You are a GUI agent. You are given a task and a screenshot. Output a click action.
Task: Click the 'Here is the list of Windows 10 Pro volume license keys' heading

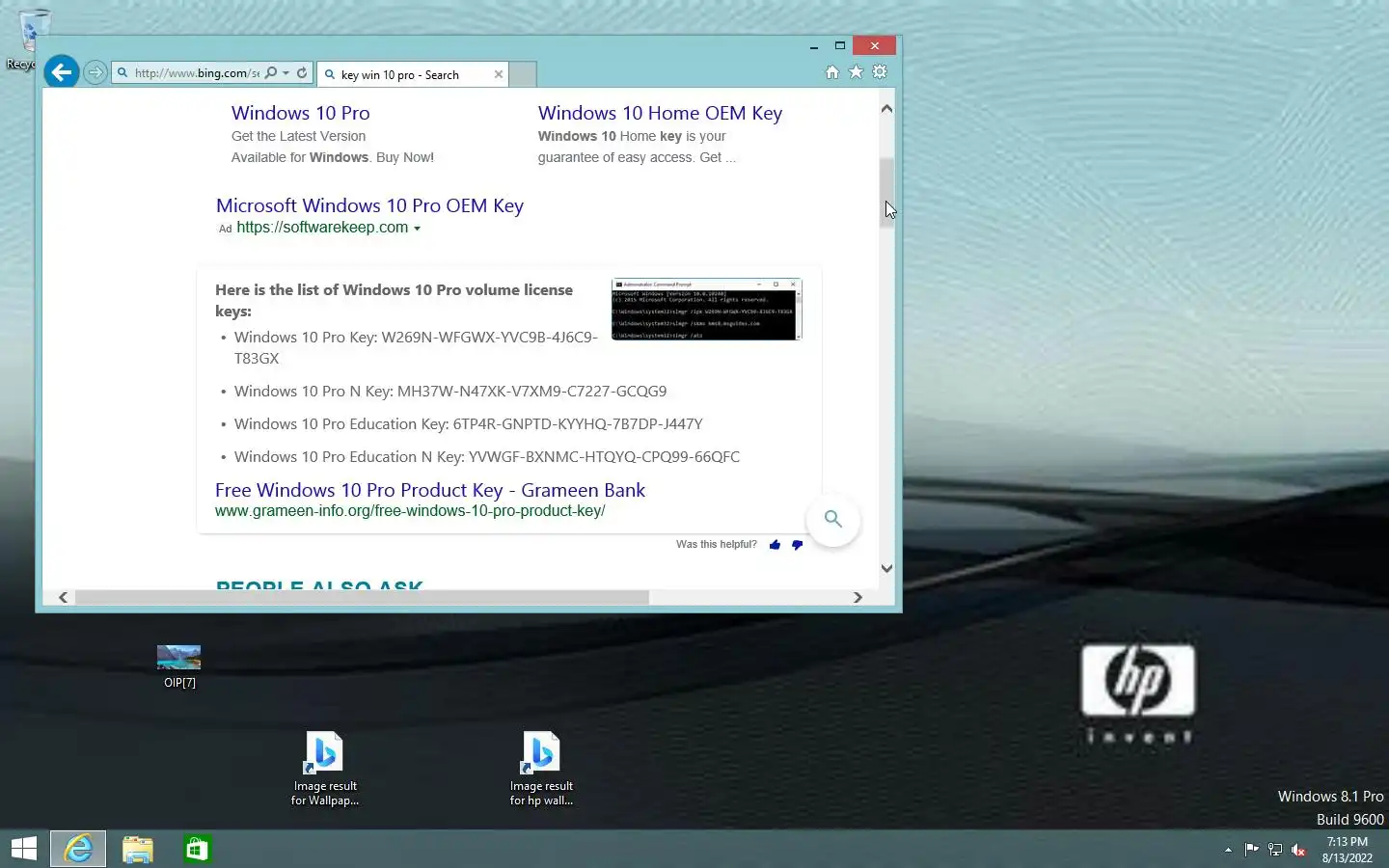(394, 300)
